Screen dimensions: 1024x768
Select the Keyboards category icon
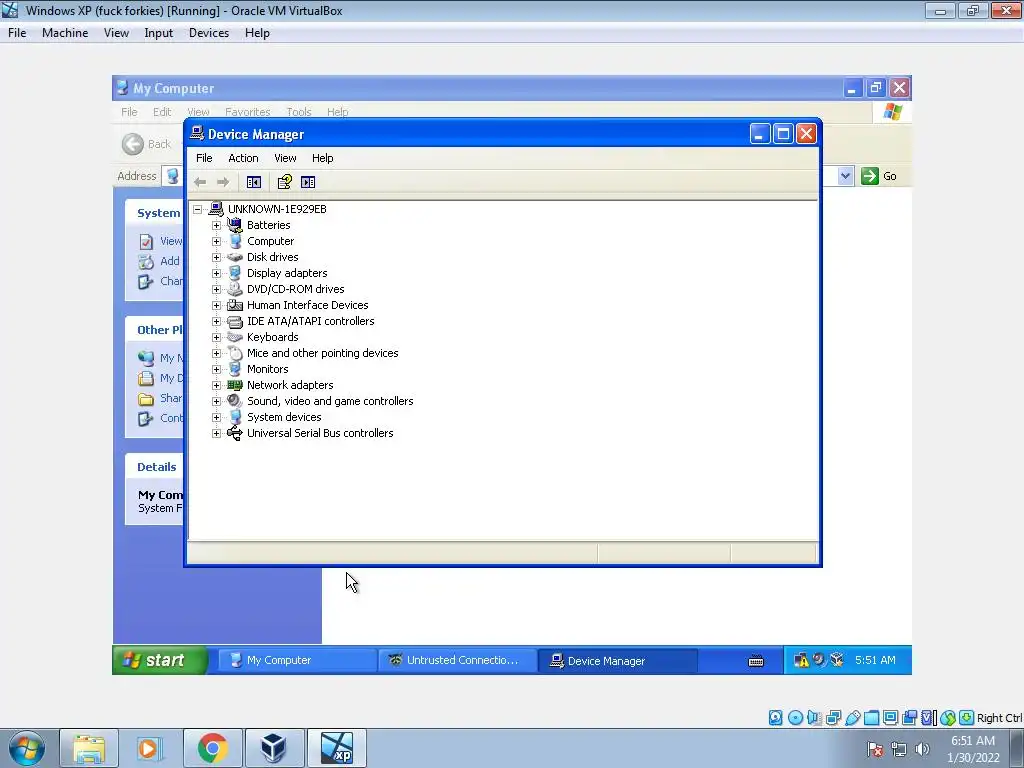pyautogui.click(x=234, y=337)
